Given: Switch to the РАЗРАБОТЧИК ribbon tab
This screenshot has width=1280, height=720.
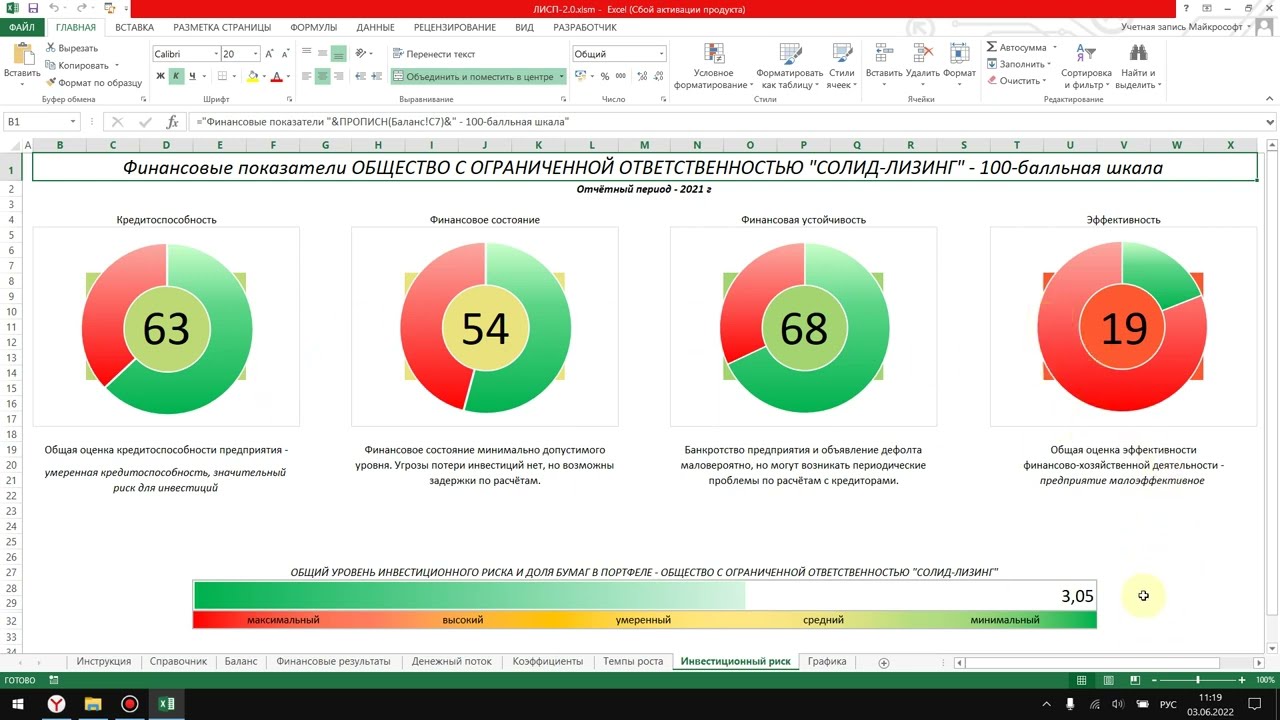Looking at the screenshot, I should (x=585, y=27).
